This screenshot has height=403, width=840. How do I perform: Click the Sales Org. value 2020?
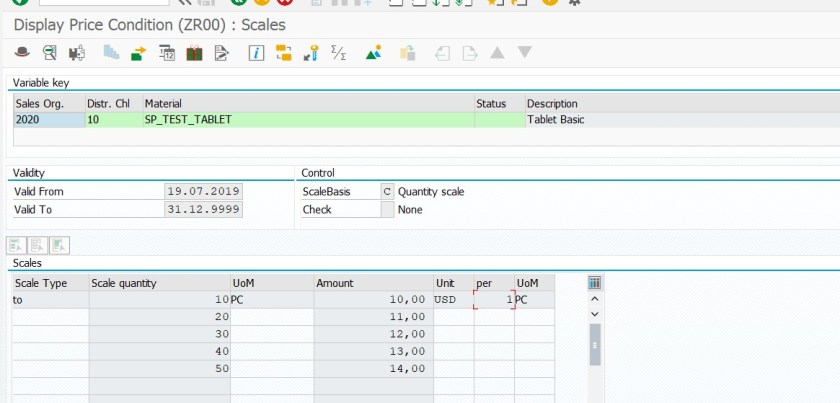pyautogui.click(x=48, y=119)
